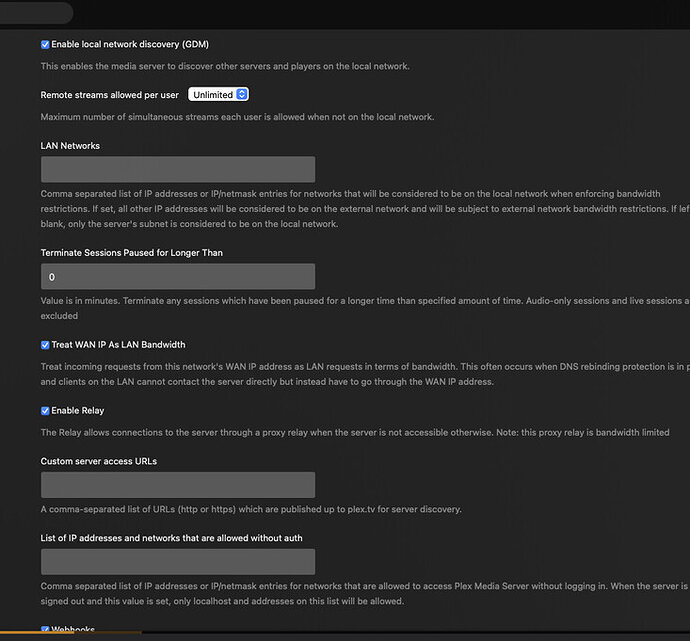Focus the LAN Networks input field

pyautogui.click(x=178, y=169)
